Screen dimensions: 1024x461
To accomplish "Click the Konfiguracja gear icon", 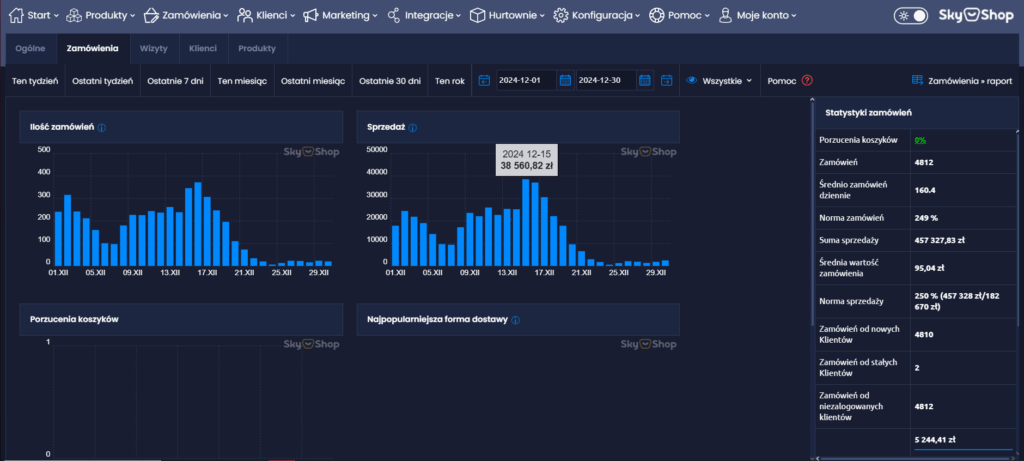I will (561, 16).
